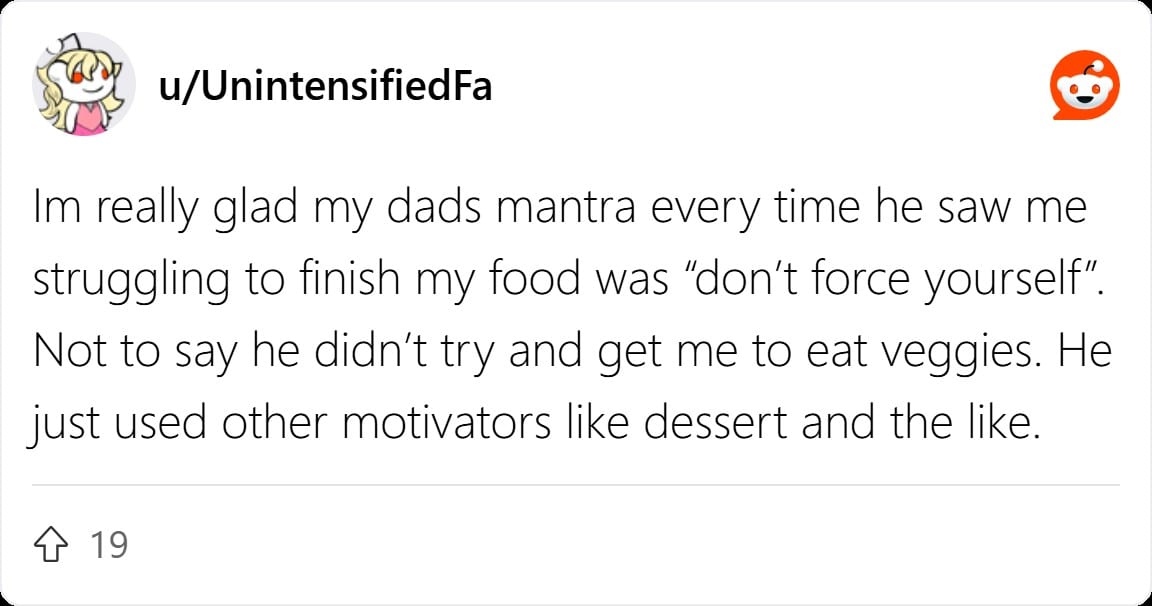Viewport: 1152px width, 606px height.
Task: Open the u/UnintensifiedFa profile link
Action: tap(325, 86)
